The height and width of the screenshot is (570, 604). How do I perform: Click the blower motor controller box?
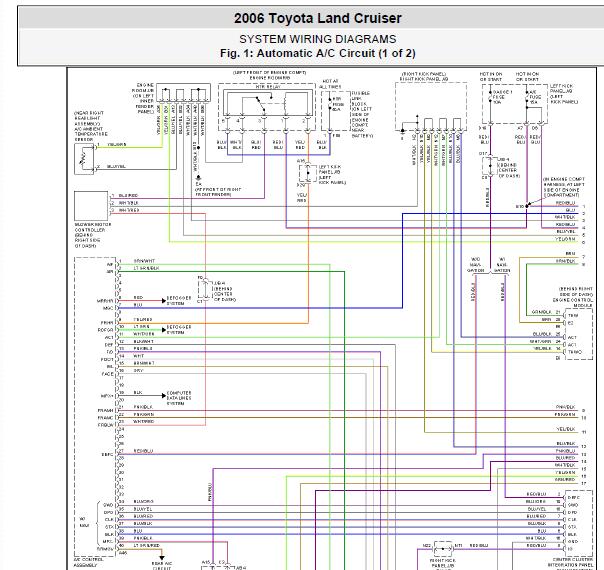point(91,206)
